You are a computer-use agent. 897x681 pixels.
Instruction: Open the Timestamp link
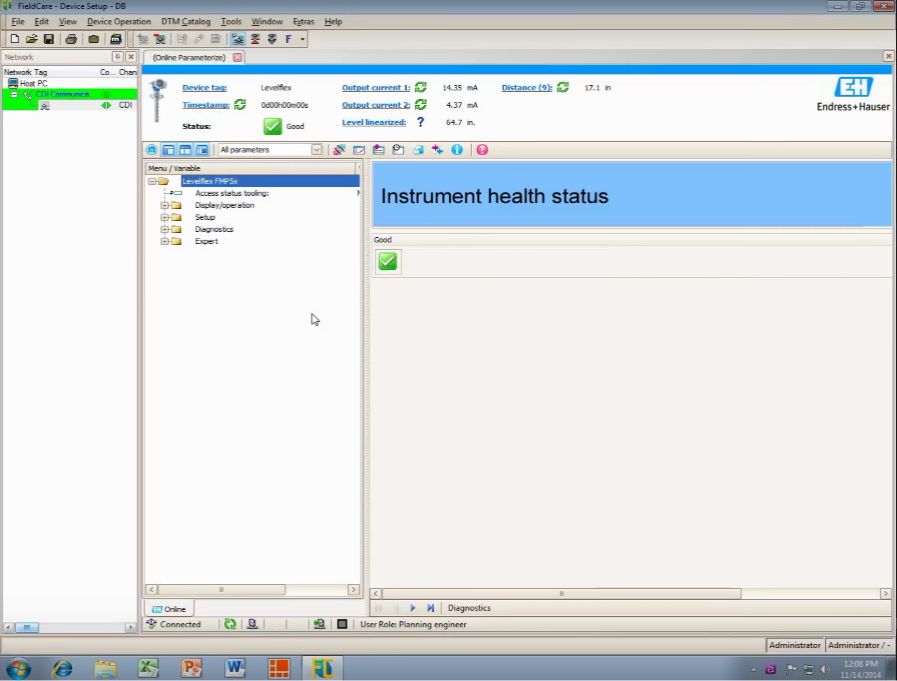205,105
